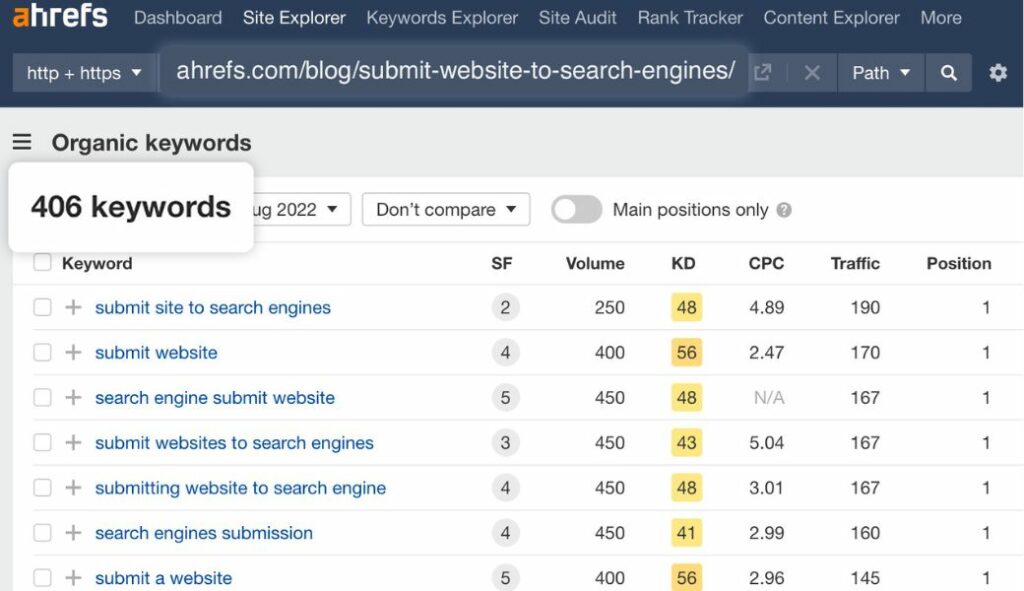Open Keywords Explorer

442,18
